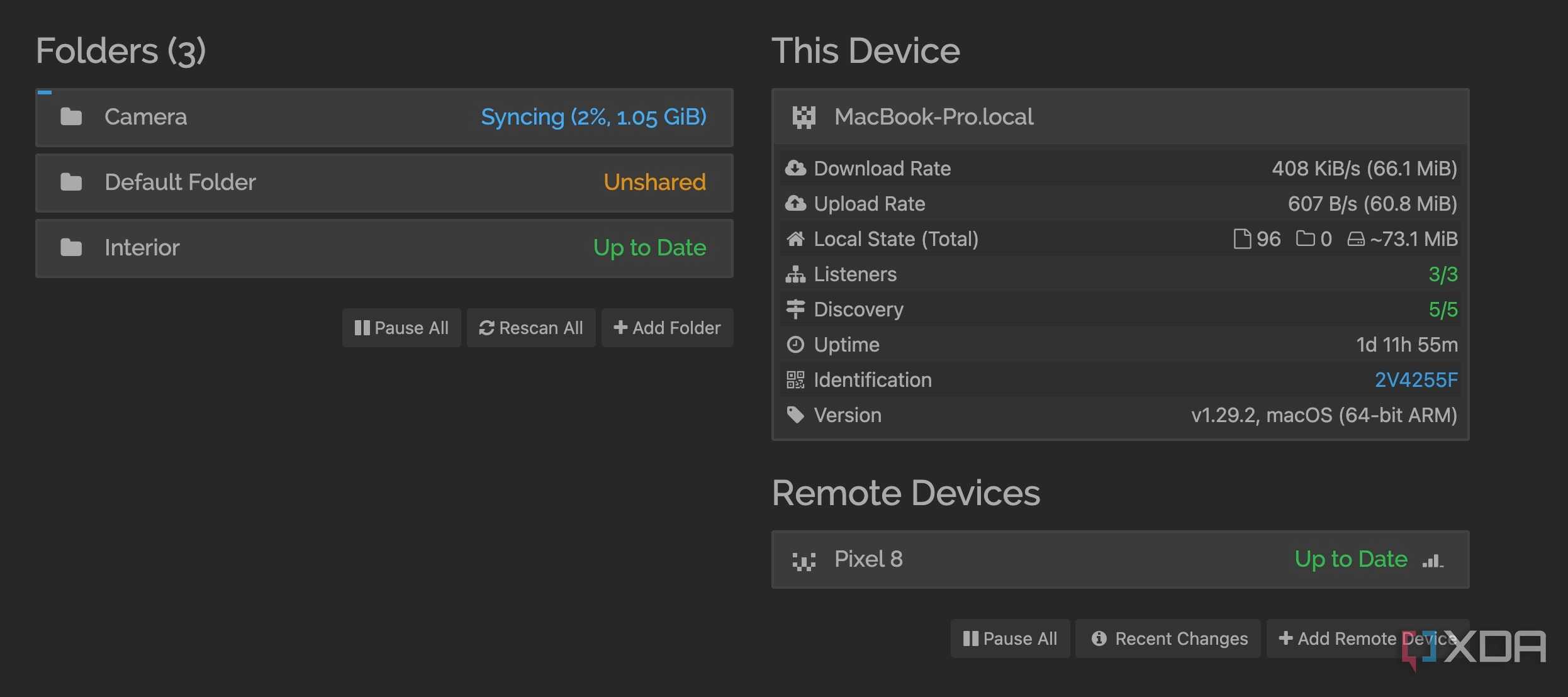Viewport: 1568px width, 697px height.
Task: Click the Upload Rate cloud icon
Action: (795, 203)
